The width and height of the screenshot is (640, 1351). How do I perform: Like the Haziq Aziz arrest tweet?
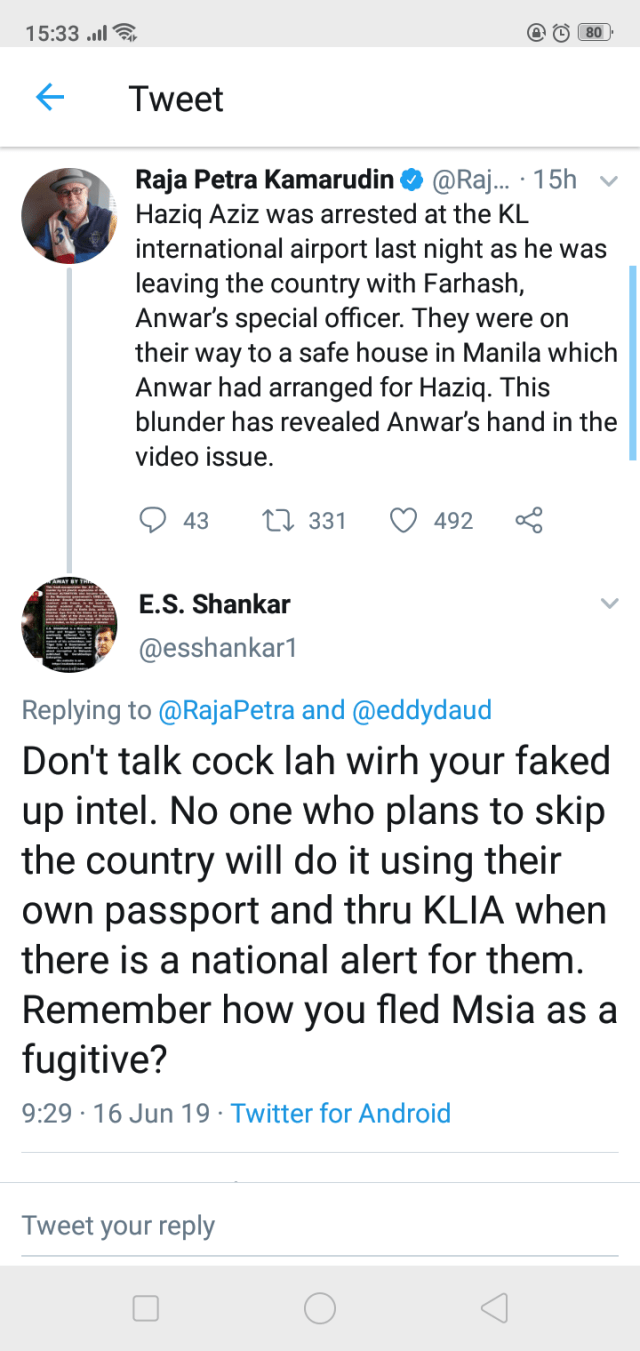[x=402, y=520]
